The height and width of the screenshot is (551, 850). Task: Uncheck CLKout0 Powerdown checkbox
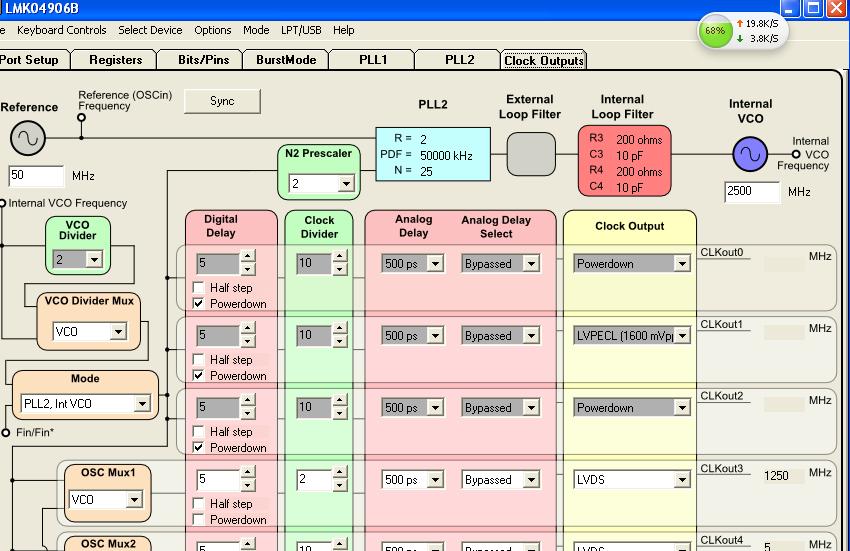click(198, 304)
